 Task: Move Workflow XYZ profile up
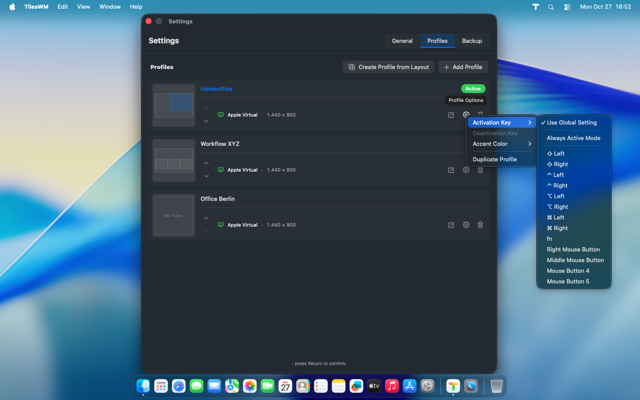(x=206, y=163)
